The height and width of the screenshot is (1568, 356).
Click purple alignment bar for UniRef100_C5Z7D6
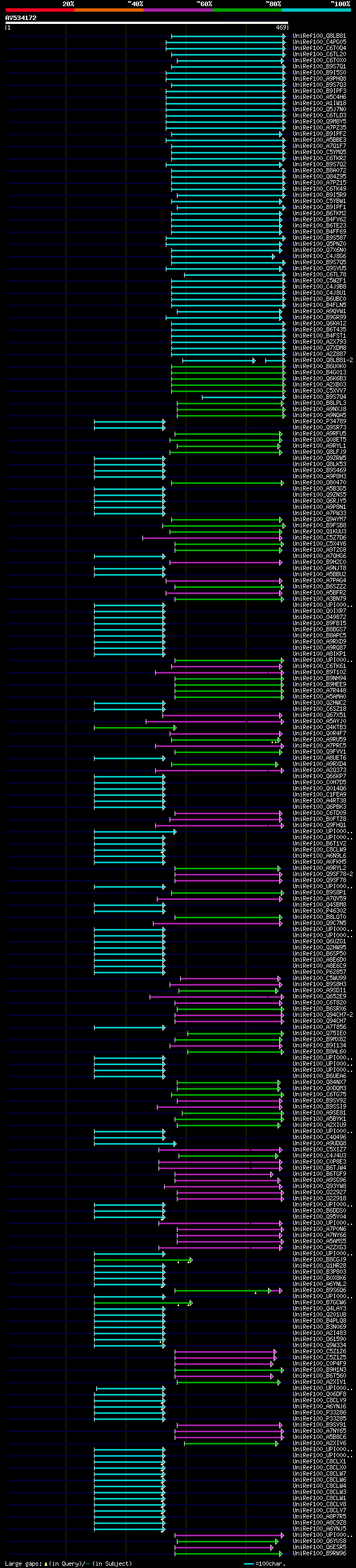(x=212, y=538)
